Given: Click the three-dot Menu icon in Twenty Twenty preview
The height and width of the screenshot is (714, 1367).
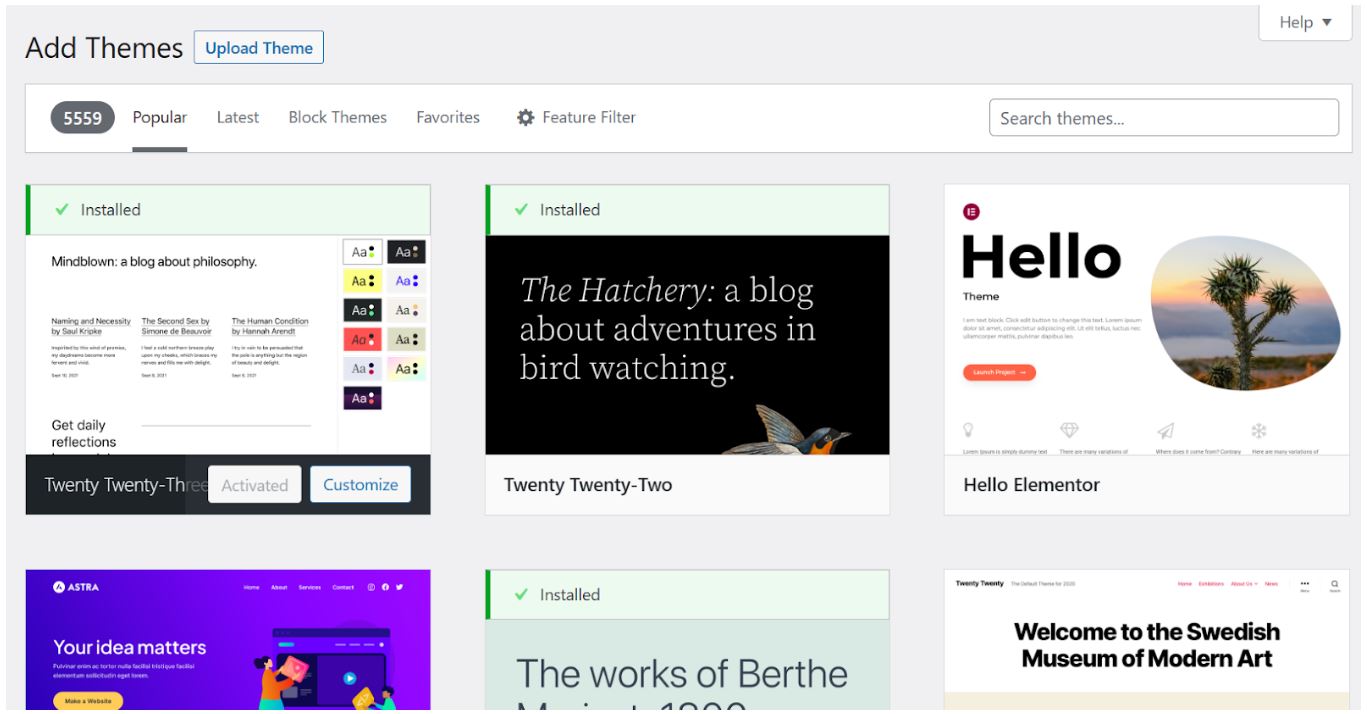Looking at the screenshot, I should coord(1305,583).
